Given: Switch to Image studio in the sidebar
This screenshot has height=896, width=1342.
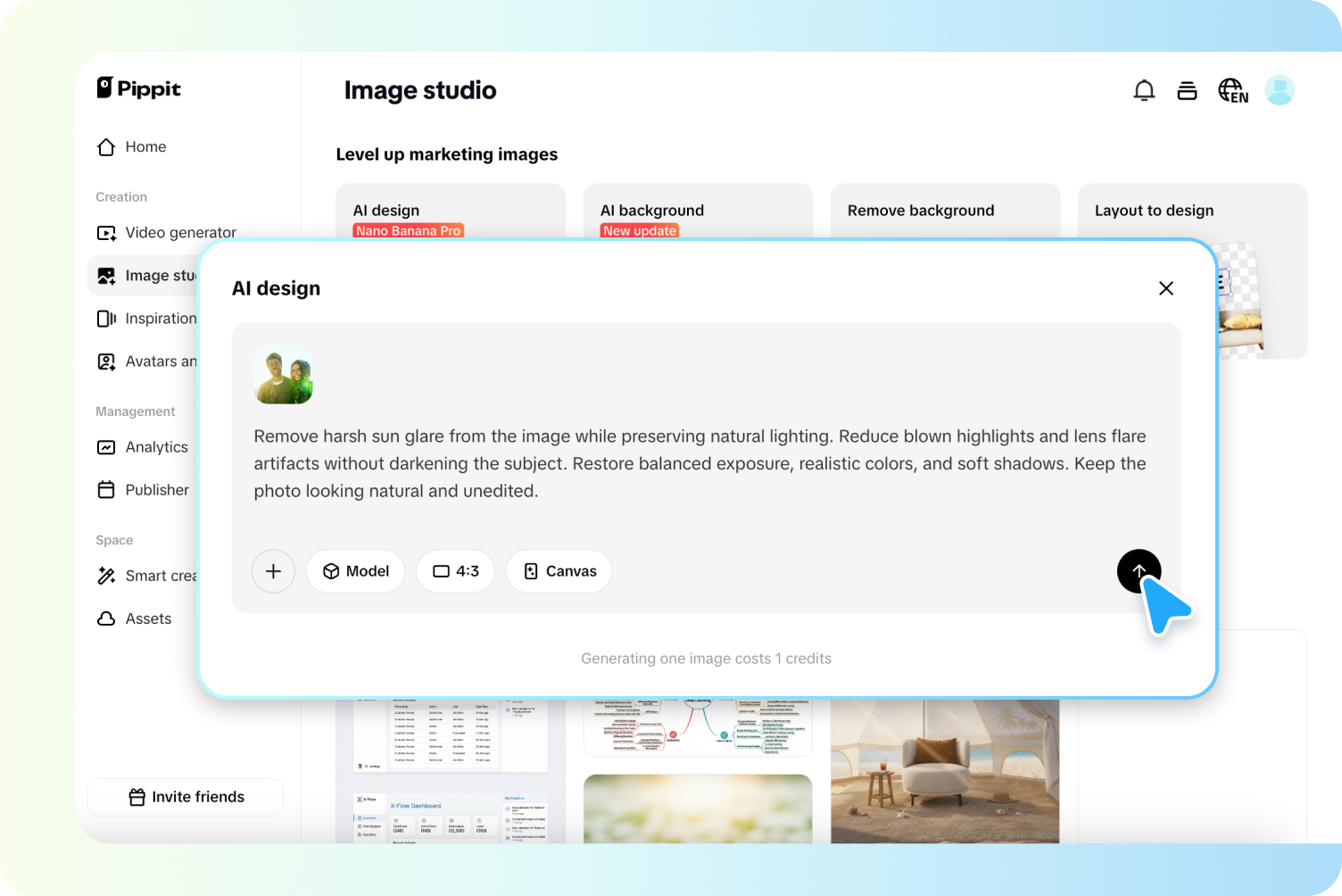Looking at the screenshot, I should [x=106, y=275].
